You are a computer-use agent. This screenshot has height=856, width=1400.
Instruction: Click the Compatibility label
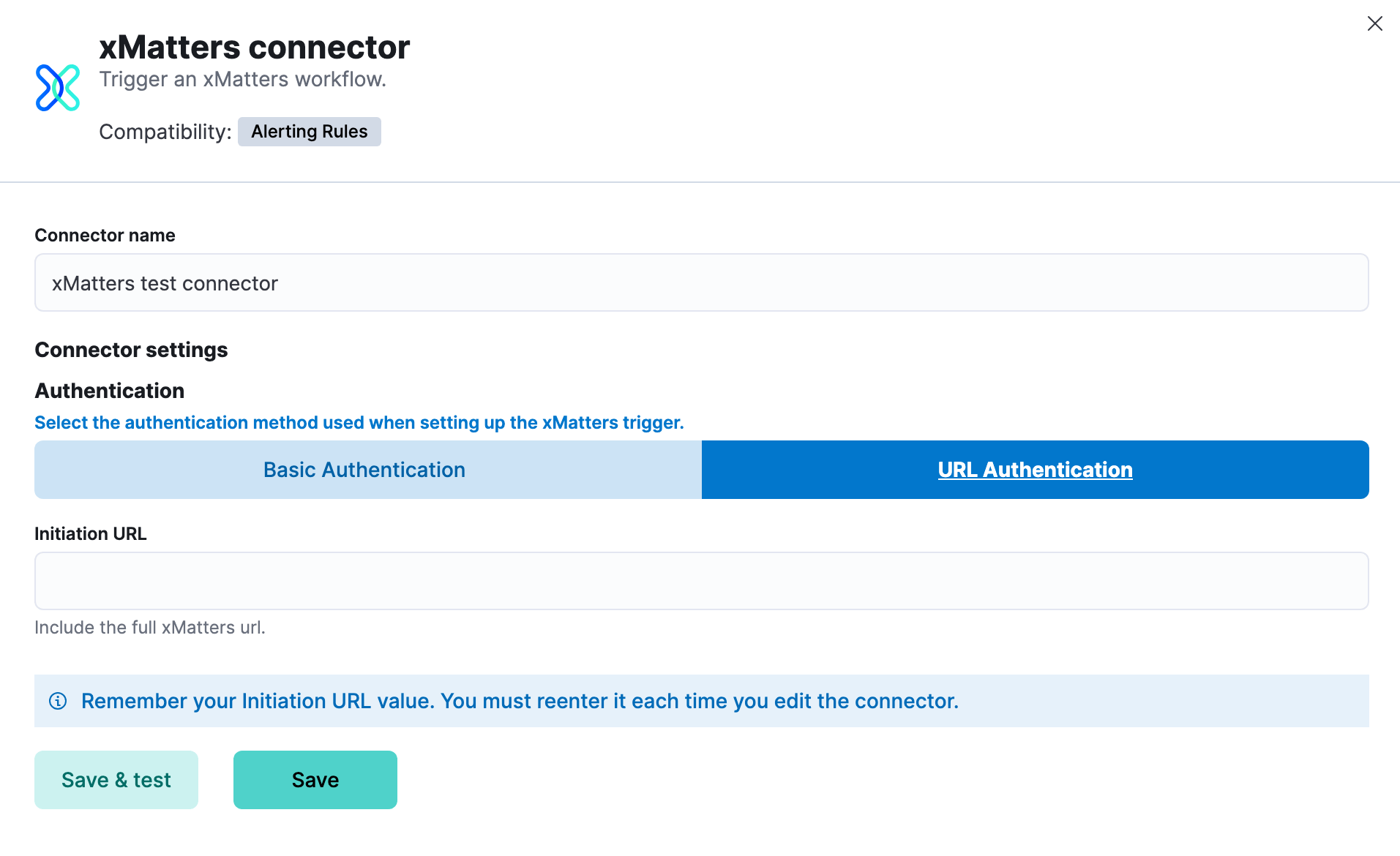tap(163, 132)
